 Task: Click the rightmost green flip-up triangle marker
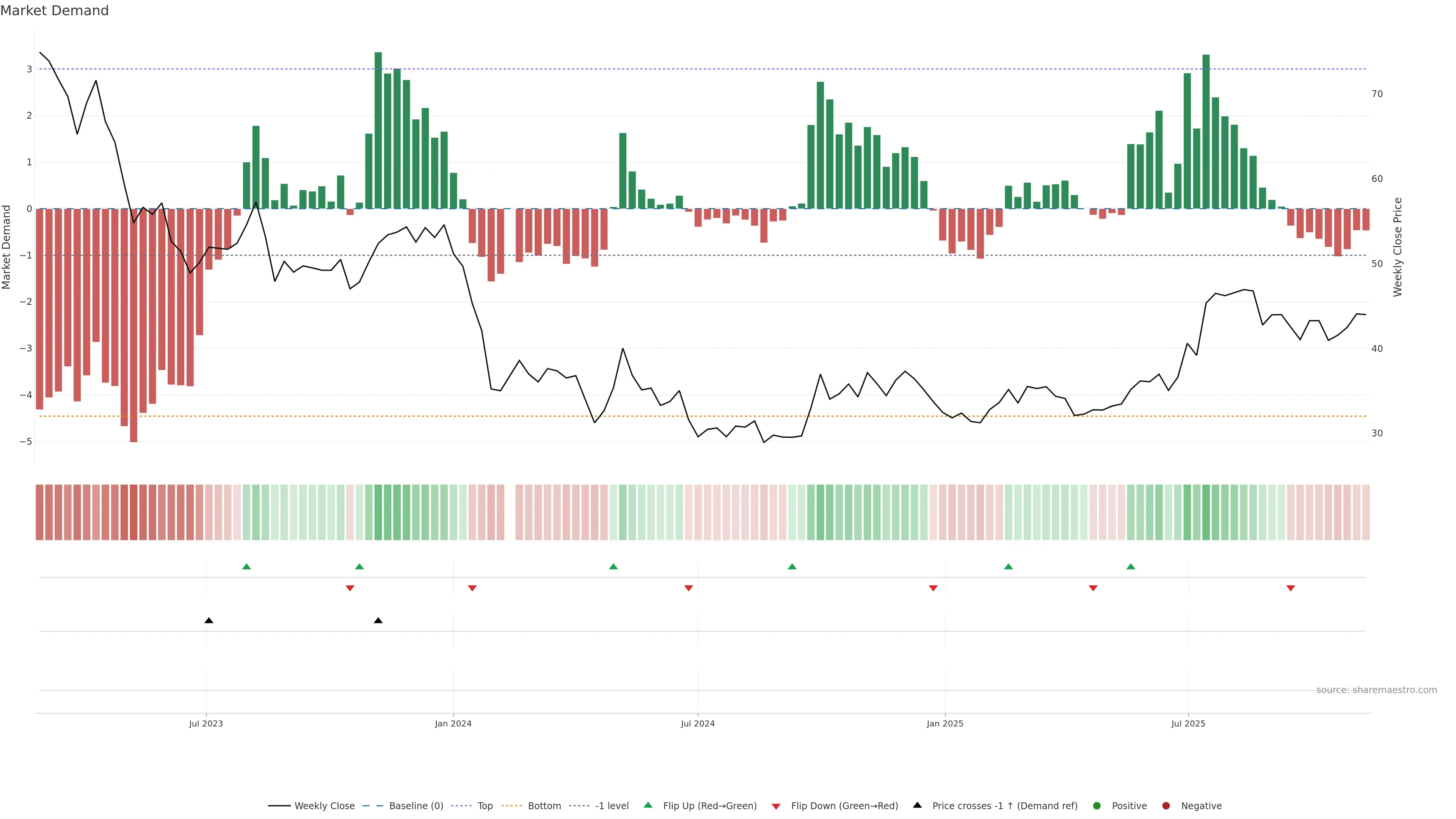pyautogui.click(x=1130, y=566)
